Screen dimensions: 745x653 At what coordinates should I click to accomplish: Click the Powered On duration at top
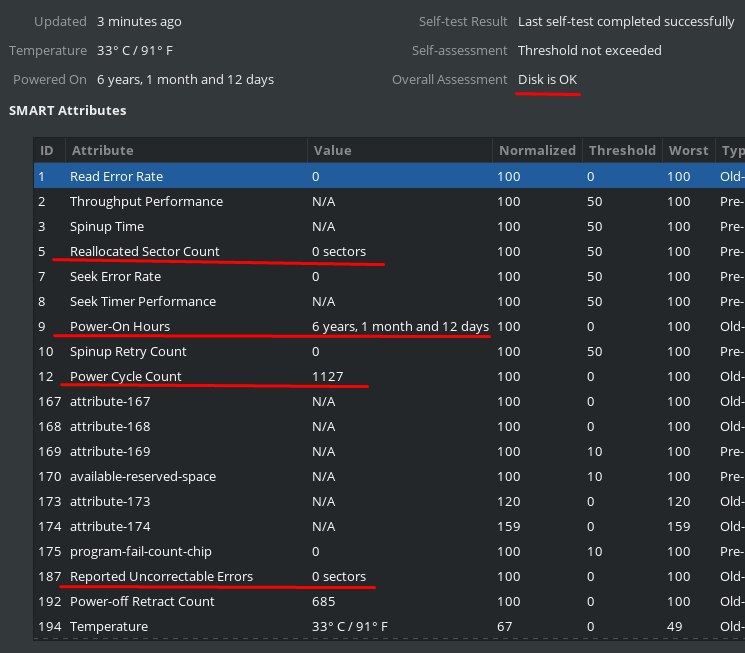[185, 79]
